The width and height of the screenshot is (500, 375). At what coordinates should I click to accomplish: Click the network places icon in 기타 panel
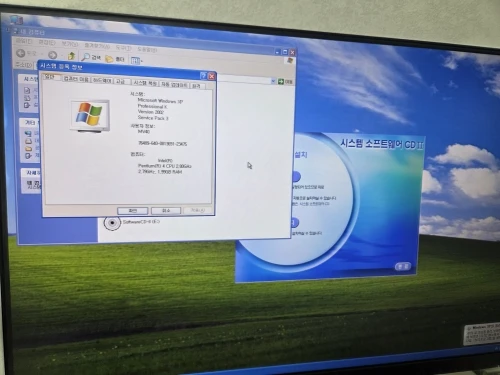coord(28,134)
